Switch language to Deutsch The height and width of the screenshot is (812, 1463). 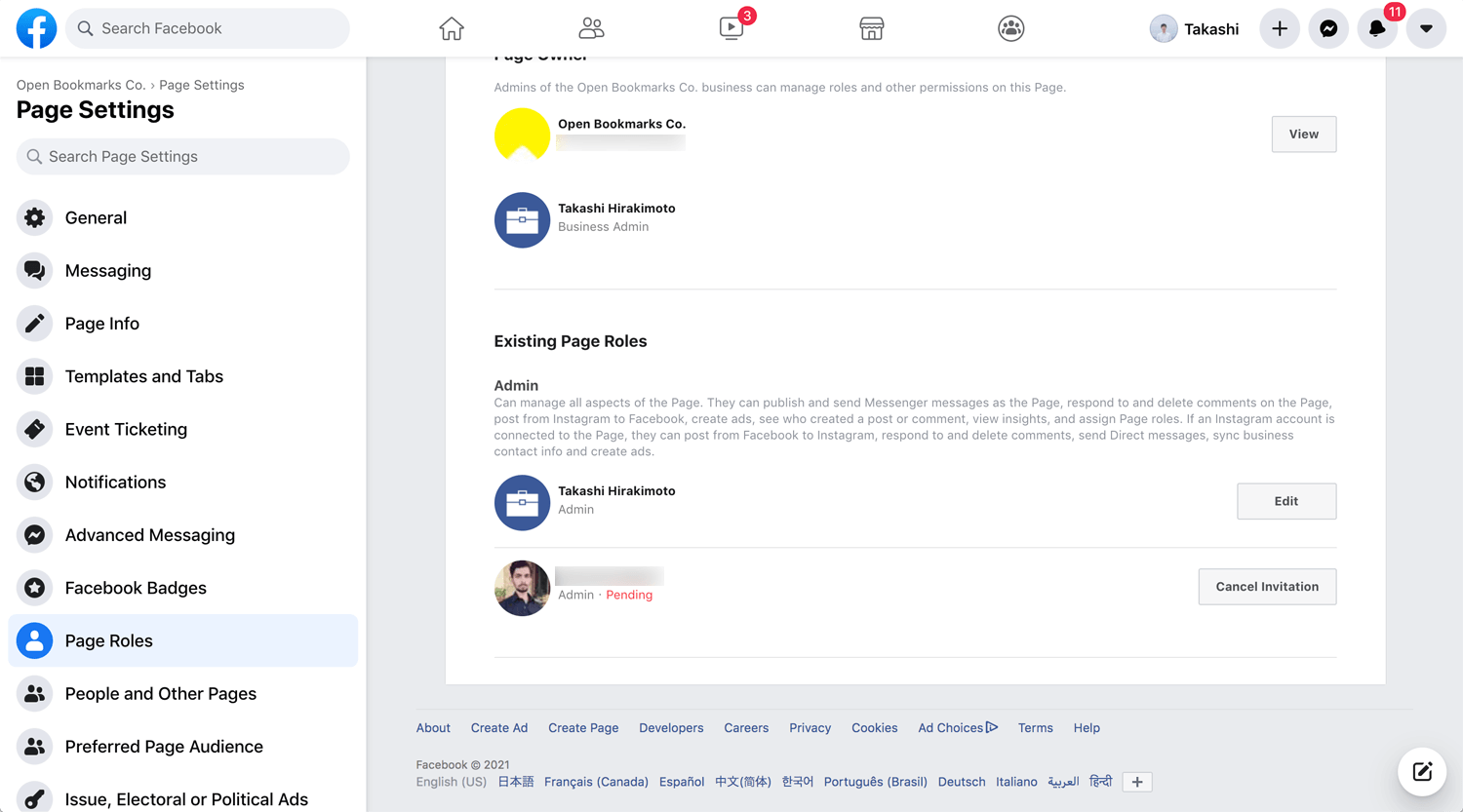[962, 782]
